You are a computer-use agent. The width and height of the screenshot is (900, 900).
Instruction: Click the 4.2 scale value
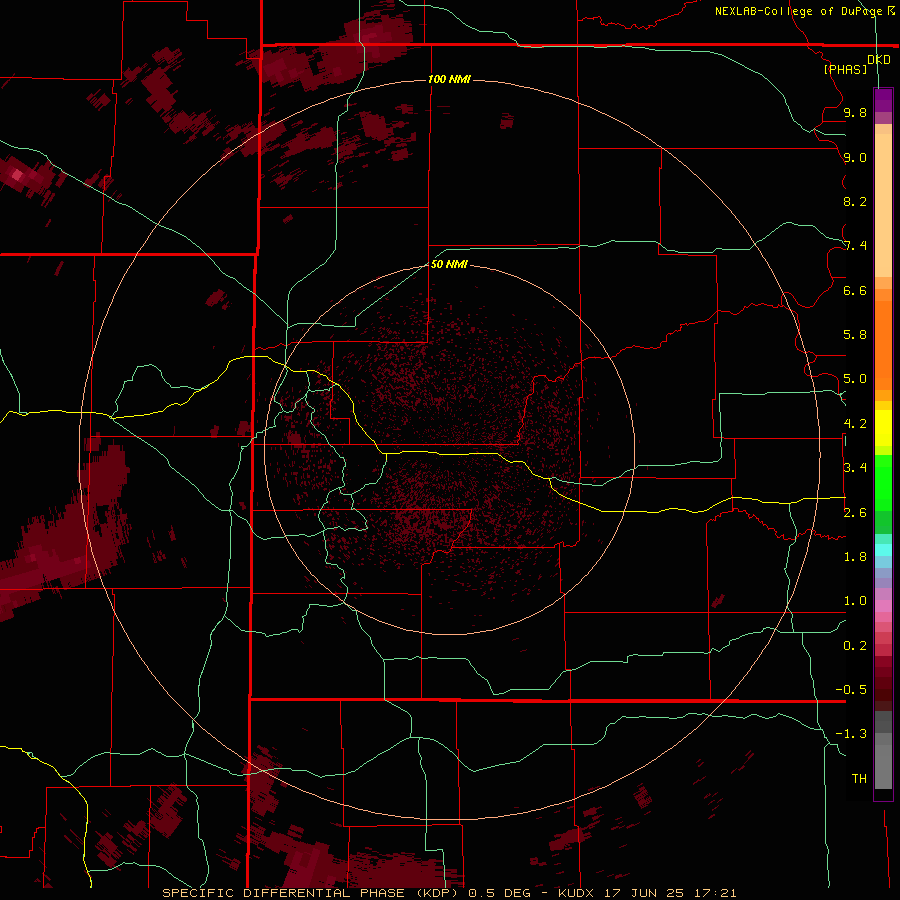(x=855, y=424)
